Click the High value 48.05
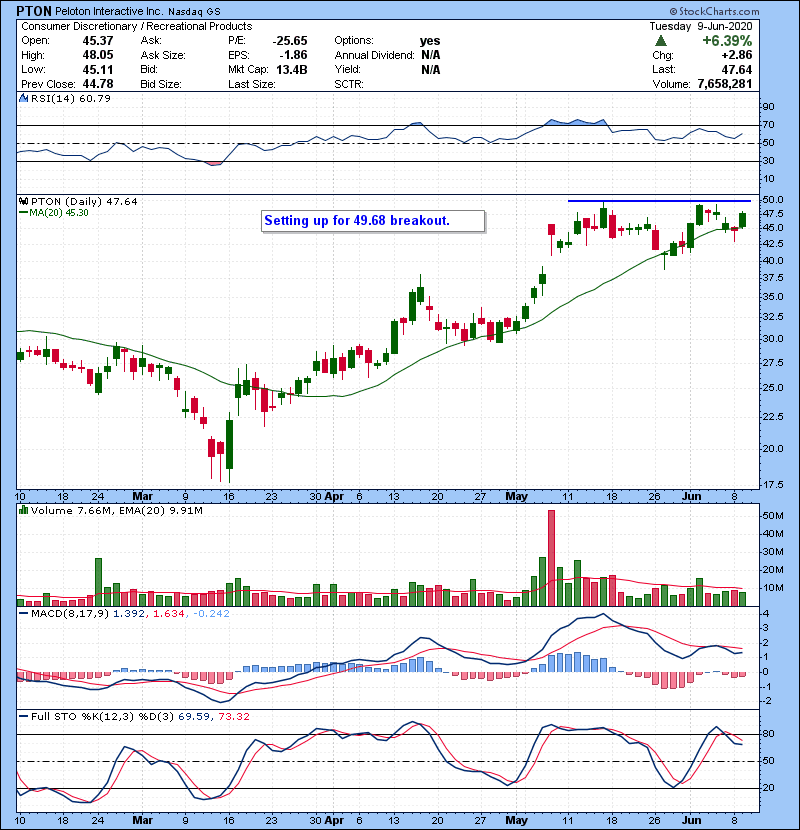Image resolution: width=800 pixels, height=830 pixels. point(97,55)
